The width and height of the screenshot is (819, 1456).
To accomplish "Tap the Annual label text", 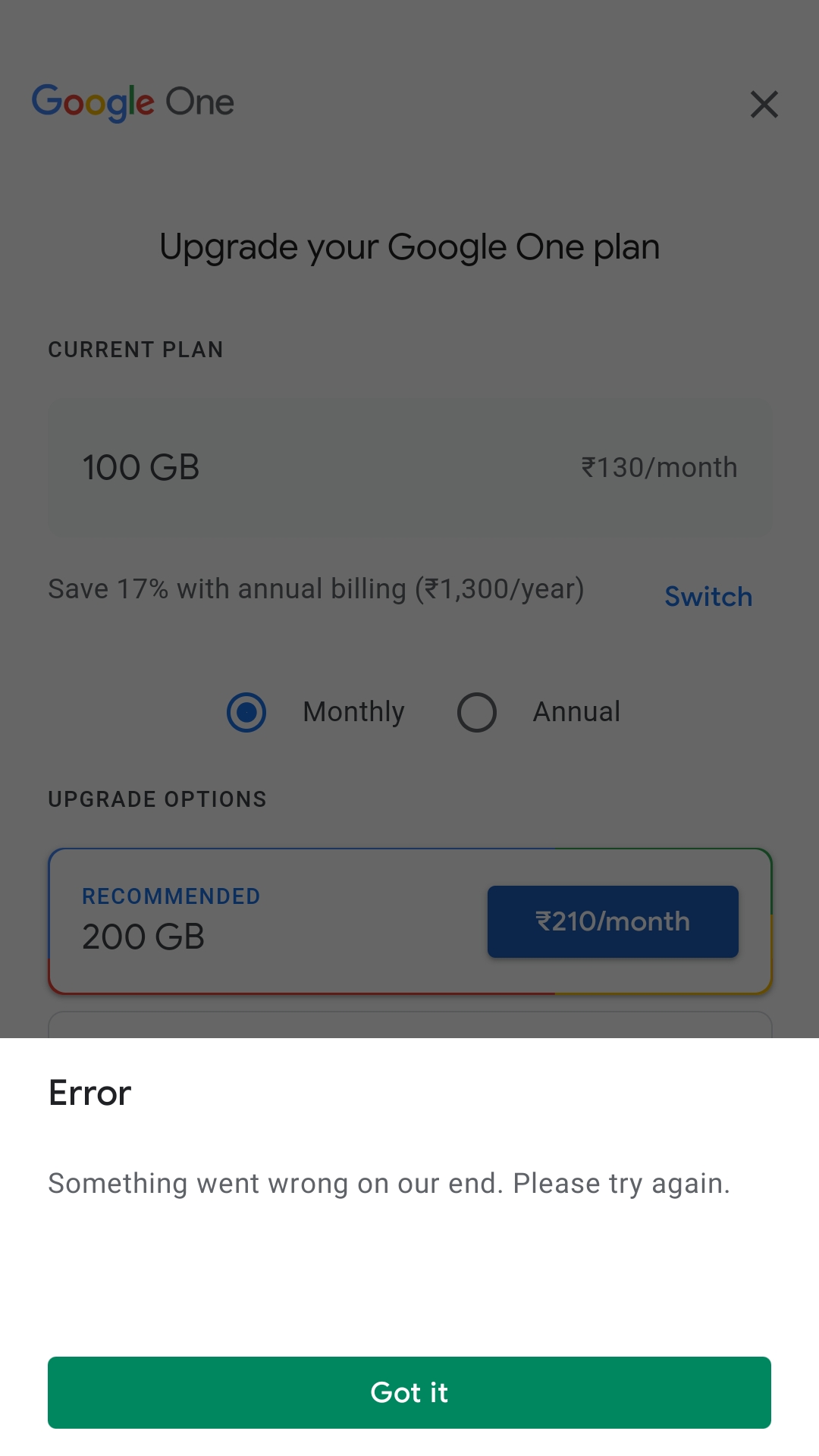I will [x=576, y=712].
